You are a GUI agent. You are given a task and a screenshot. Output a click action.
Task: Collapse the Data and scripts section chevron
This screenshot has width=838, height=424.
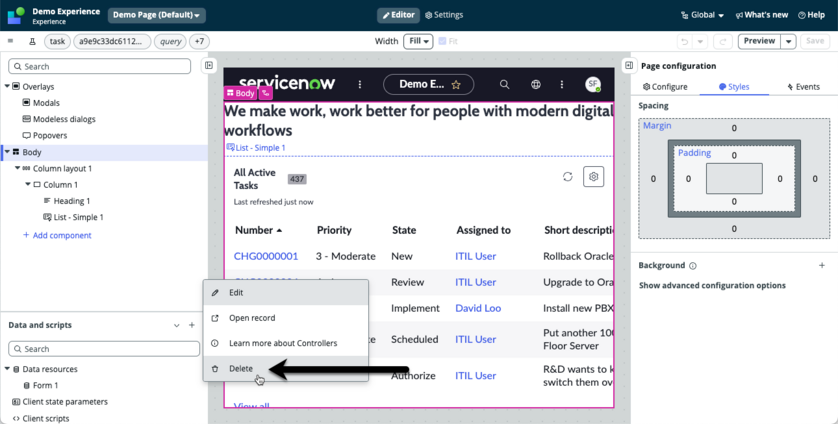[176, 325]
